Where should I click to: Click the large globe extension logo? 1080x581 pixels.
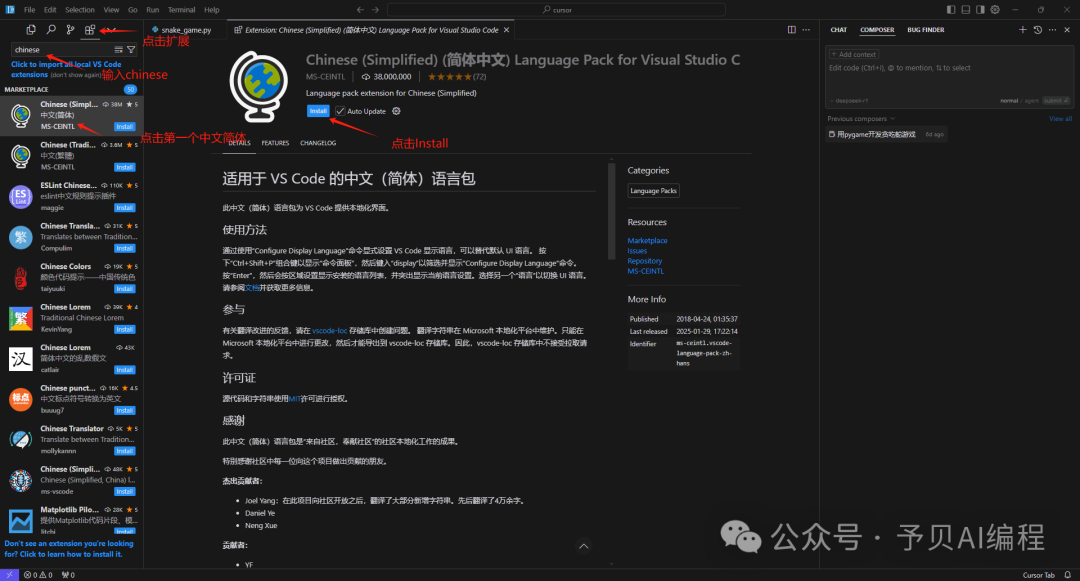click(x=258, y=86)
